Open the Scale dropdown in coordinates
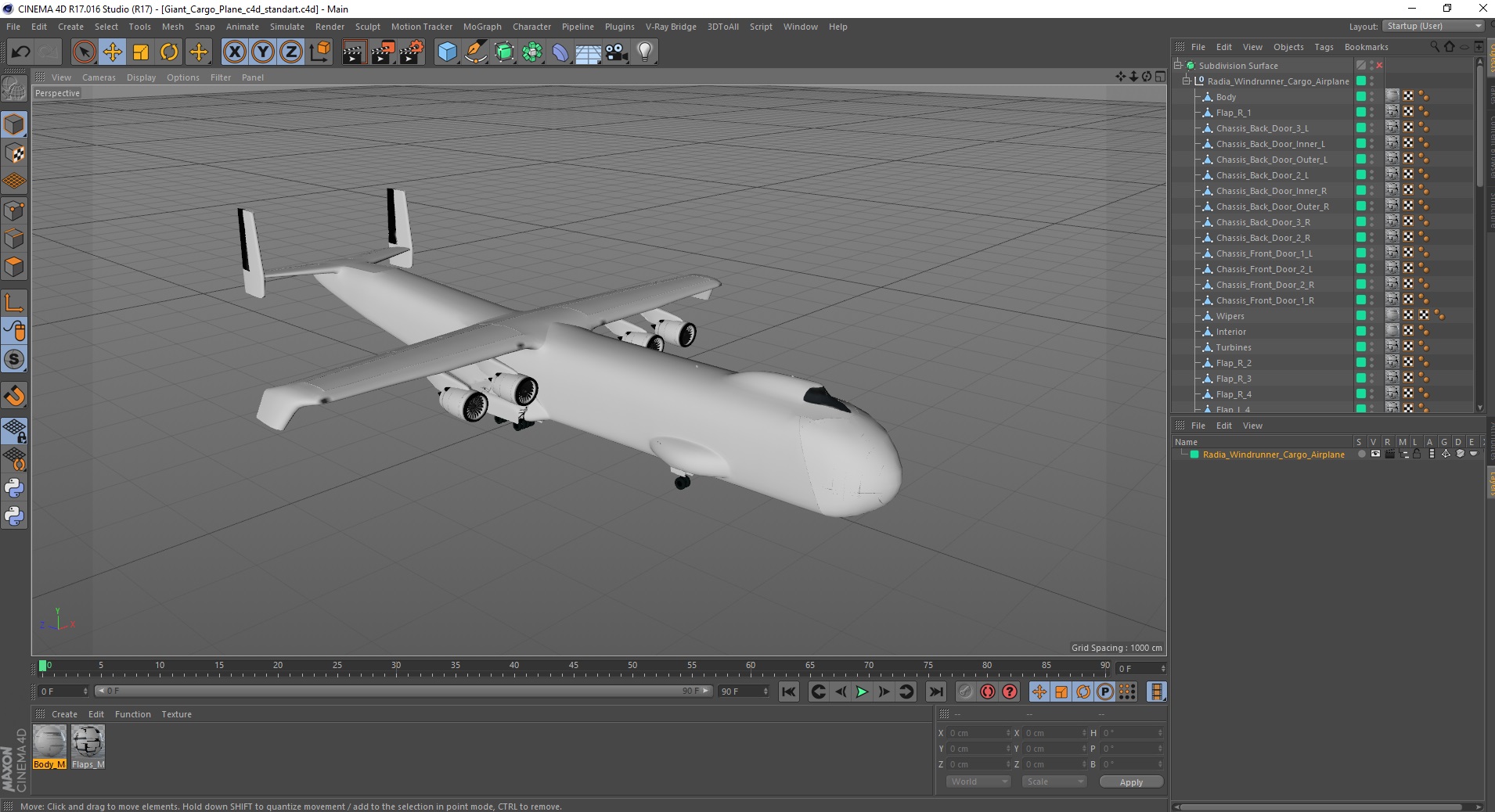 [1054, 781]
